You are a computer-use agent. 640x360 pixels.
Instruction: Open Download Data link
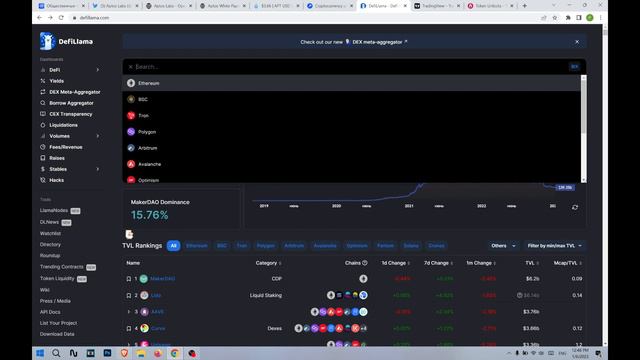pyautogui.click(x=57, y=334)
